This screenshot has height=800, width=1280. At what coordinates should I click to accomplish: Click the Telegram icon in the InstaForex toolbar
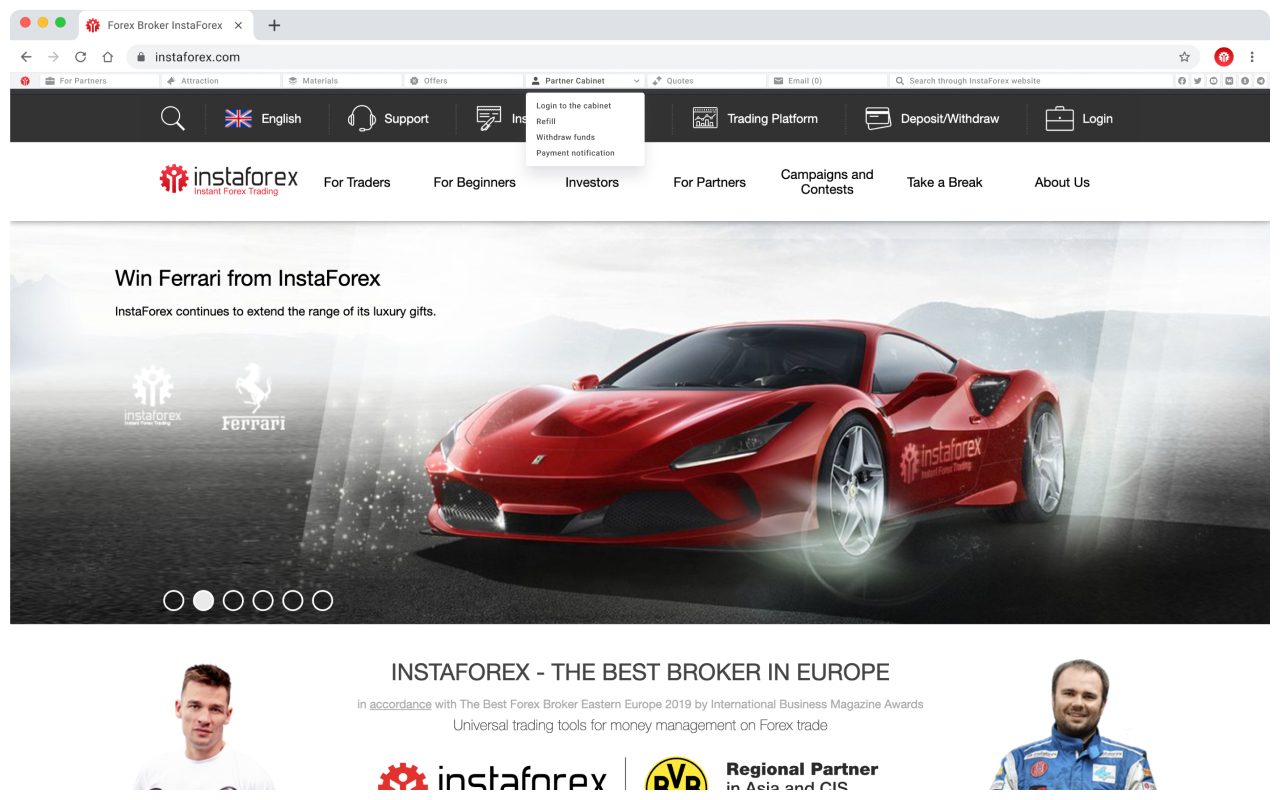tap(1260, 81)
